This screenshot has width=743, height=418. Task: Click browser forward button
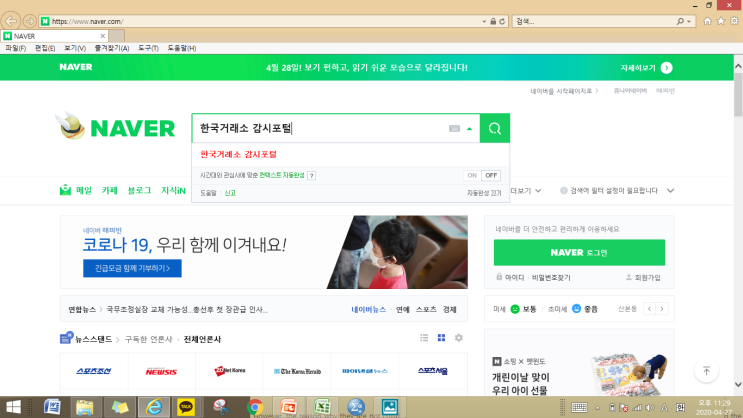click(29, 21)
